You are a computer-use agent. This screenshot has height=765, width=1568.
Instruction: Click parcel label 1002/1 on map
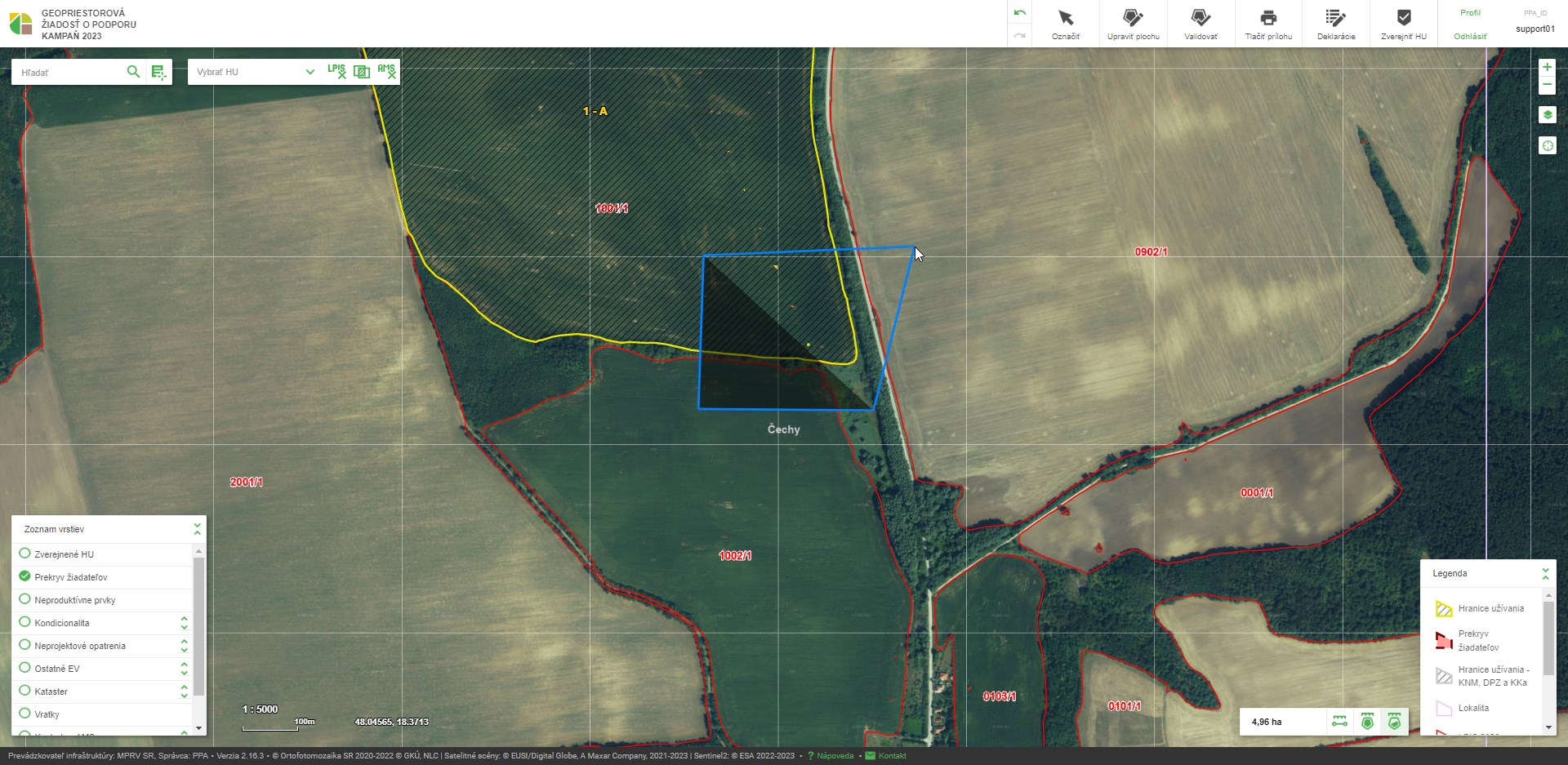[735, 555]
